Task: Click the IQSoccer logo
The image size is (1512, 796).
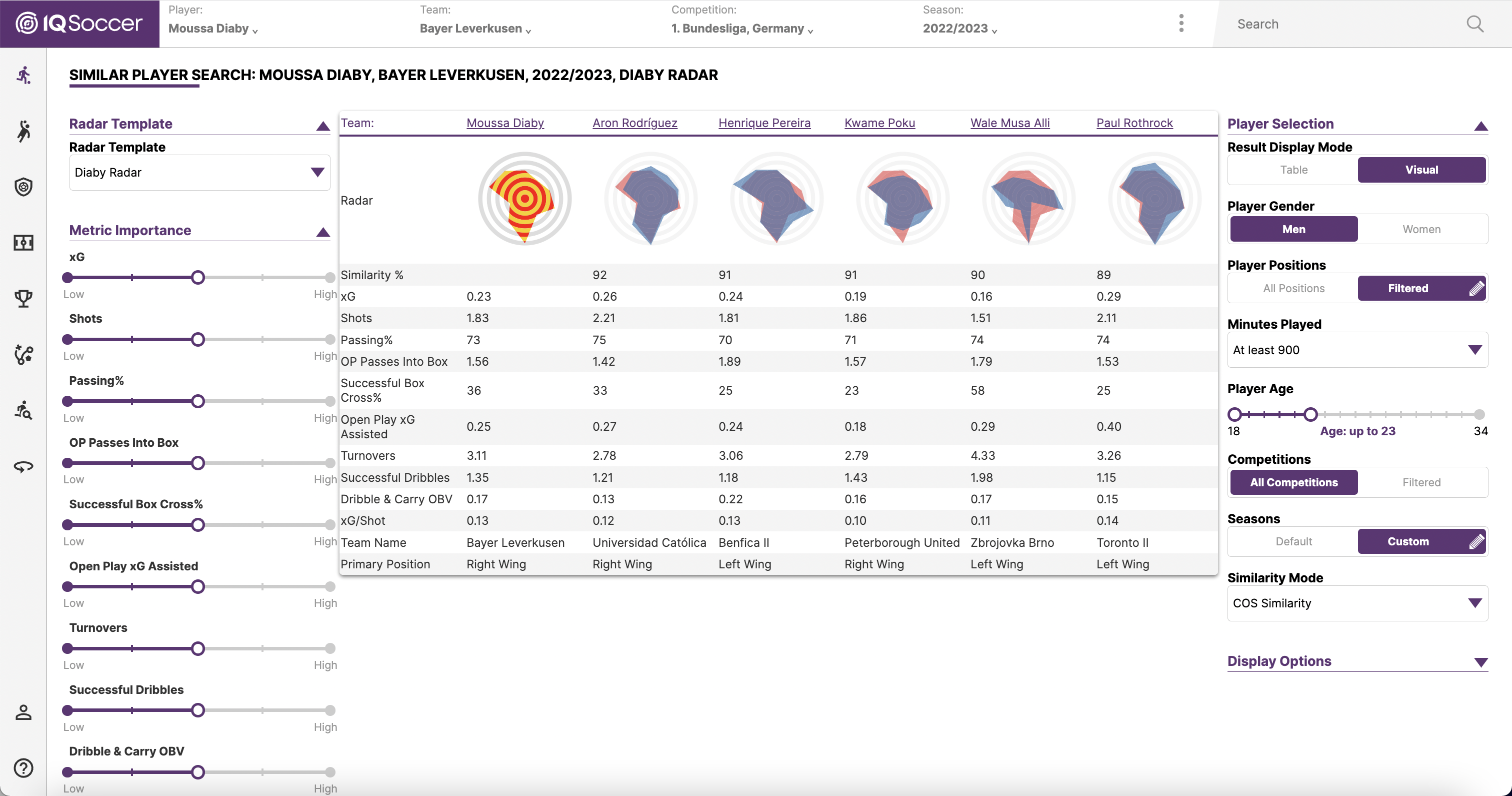Action: (x=79, y=24)
